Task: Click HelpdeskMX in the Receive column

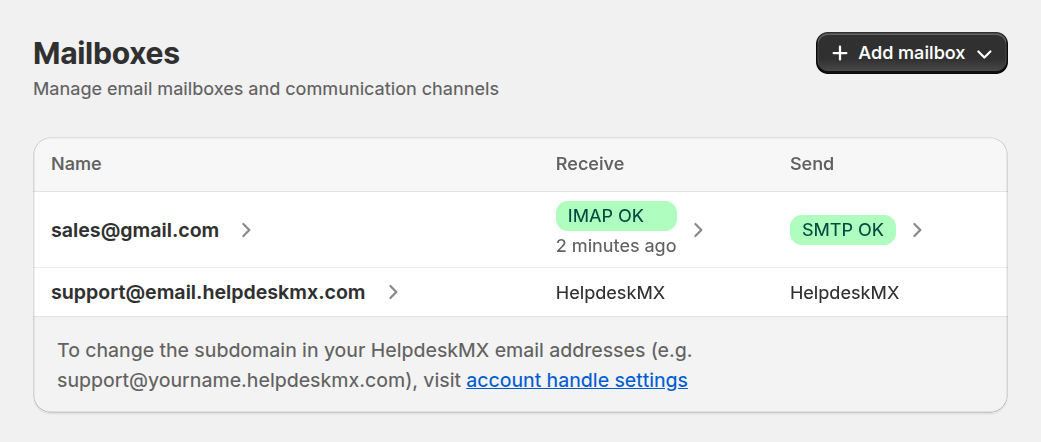Action: (x=610, y=293)
